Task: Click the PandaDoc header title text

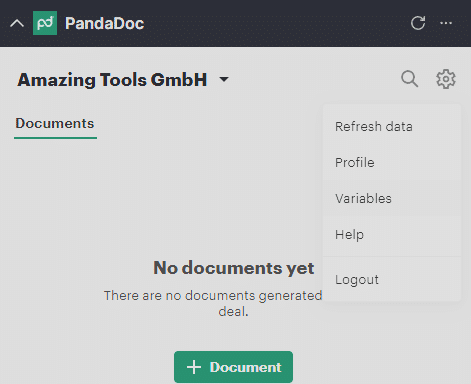Action: click(x=104, y=23)
